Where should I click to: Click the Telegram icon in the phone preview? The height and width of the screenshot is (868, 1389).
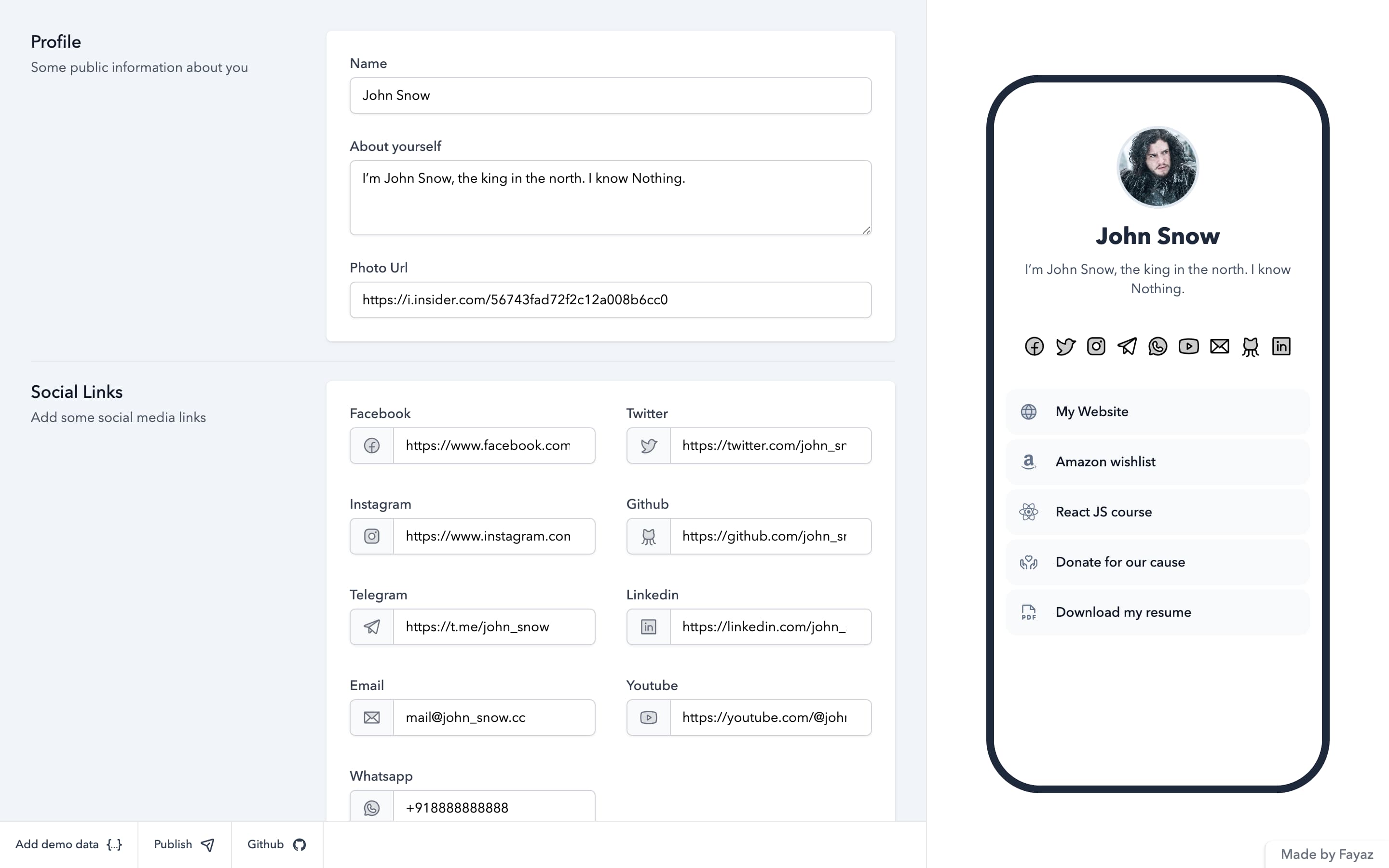[x=1127, y=346]
